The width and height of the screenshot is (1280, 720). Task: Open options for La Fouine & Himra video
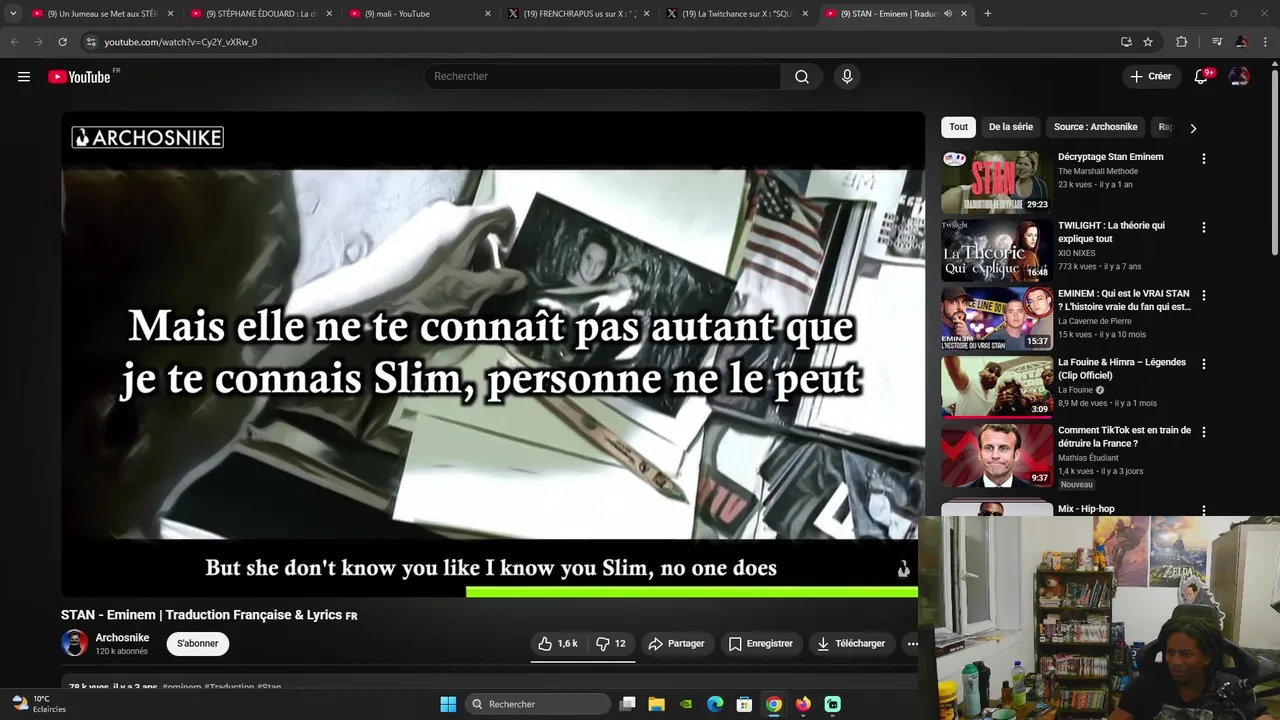coord(1203,364)
